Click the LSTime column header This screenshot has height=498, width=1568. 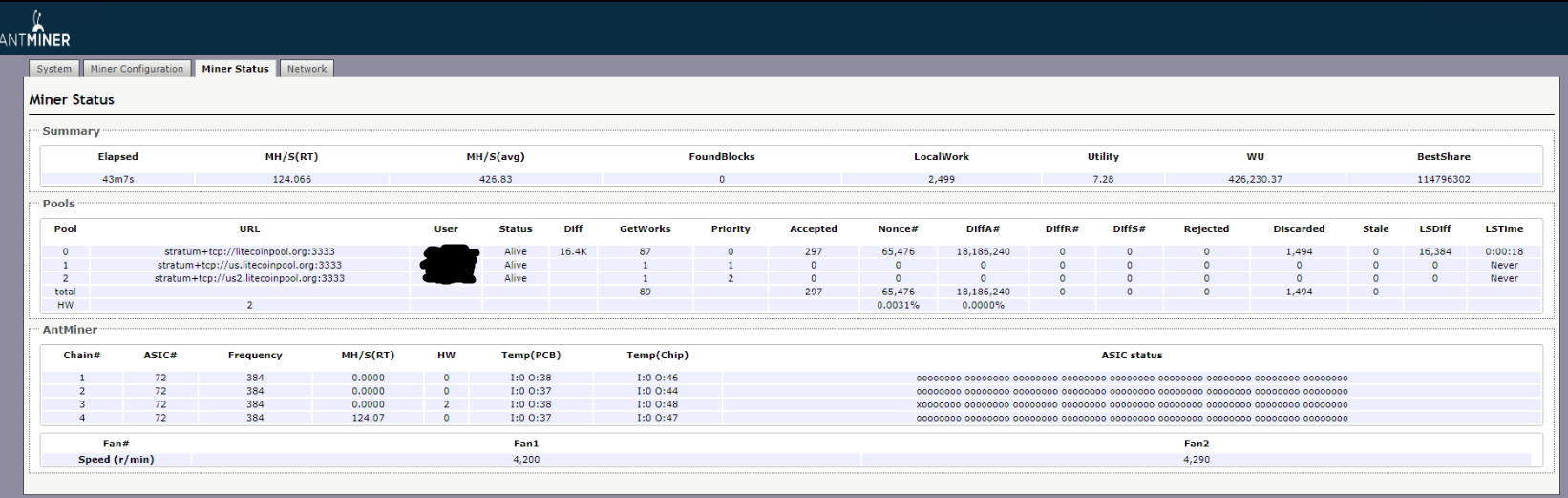click(x=1504, y=229)
